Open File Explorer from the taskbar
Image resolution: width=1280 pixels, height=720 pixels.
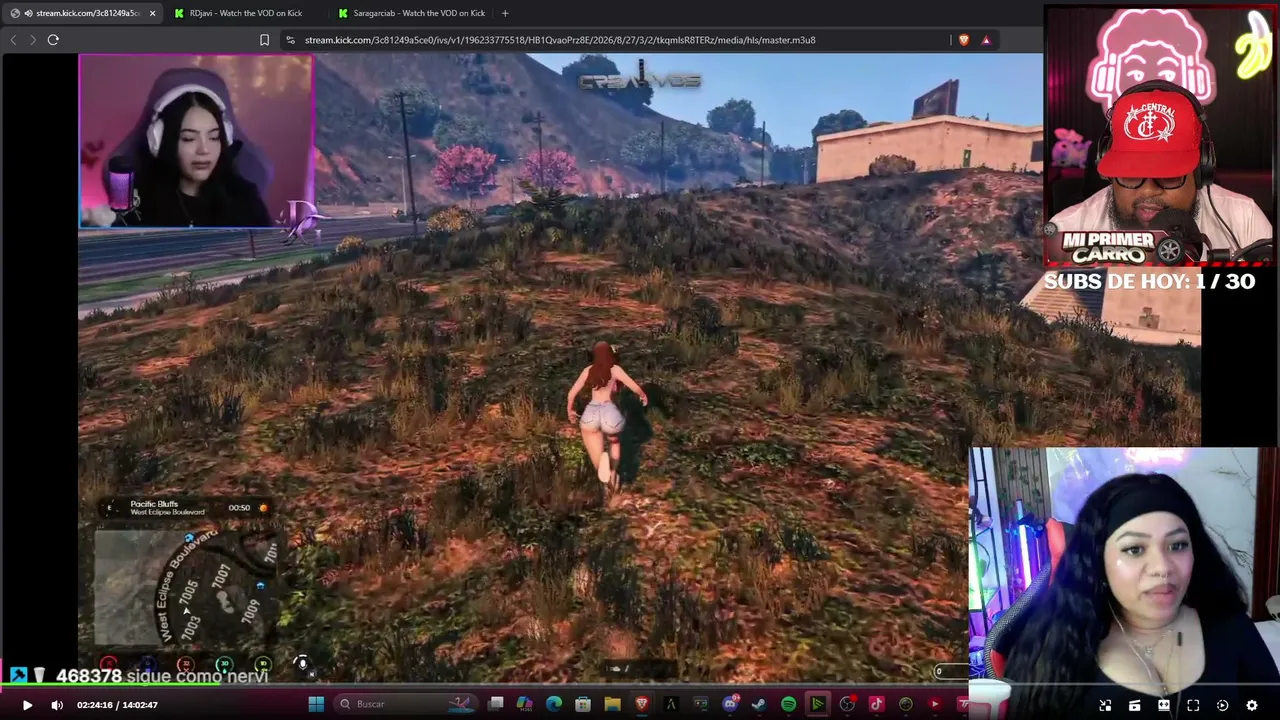[612, 704]
